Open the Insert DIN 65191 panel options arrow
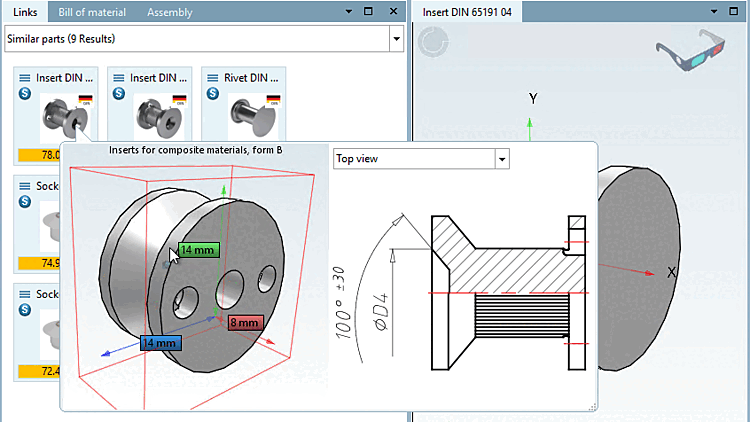 [716, 11]
